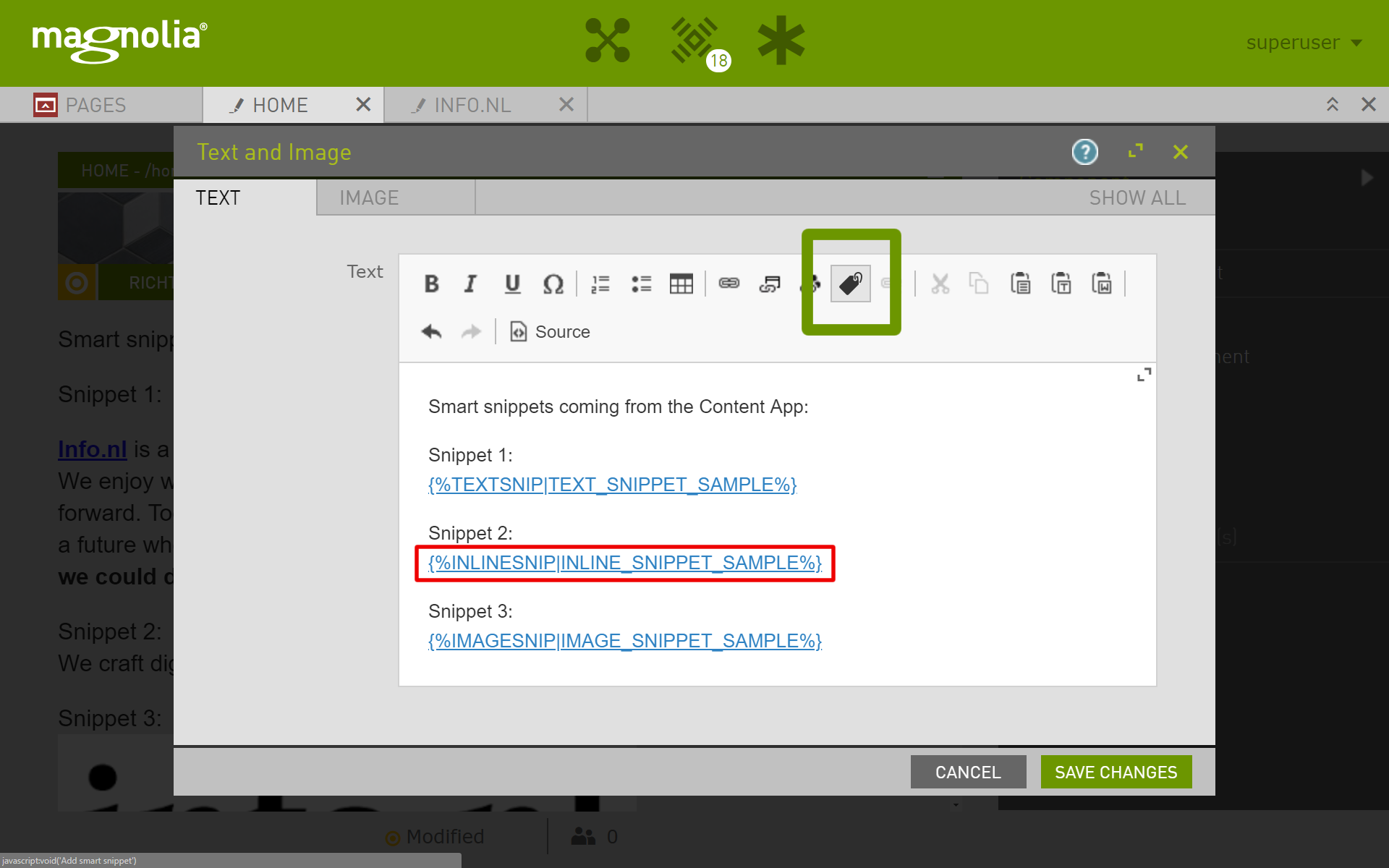1389x868 pixels.
Task: Paste as plain text
Action: 1061,284
